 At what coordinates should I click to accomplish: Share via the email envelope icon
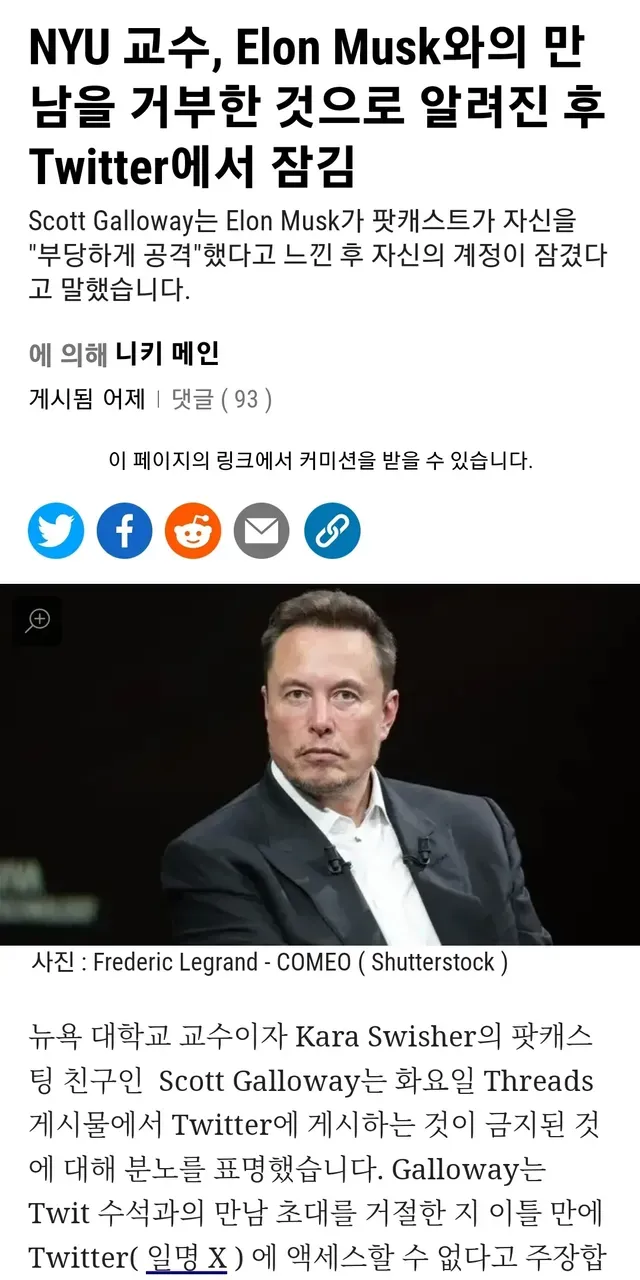tap(262, 531)
